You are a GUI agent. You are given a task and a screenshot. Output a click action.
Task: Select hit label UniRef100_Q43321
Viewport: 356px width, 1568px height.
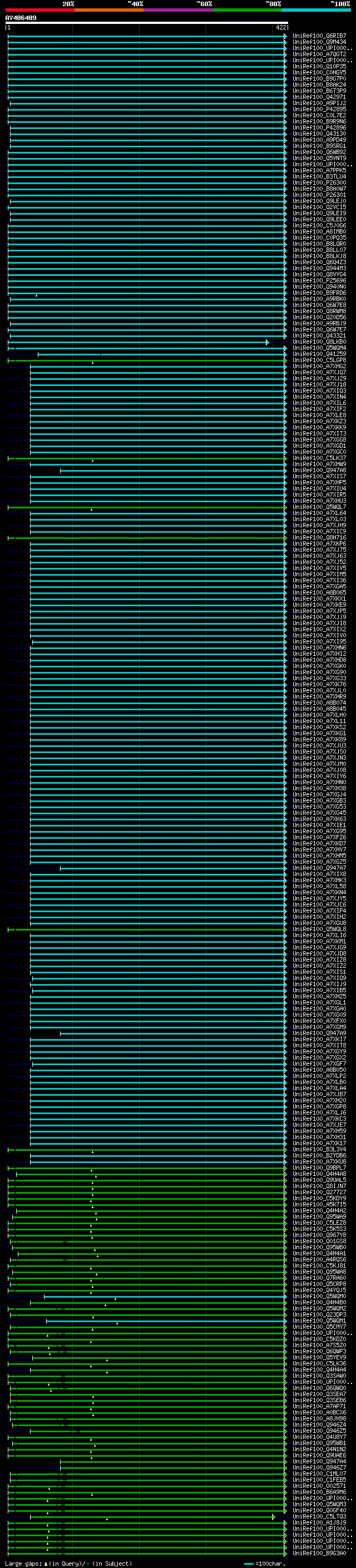(319, 335)
